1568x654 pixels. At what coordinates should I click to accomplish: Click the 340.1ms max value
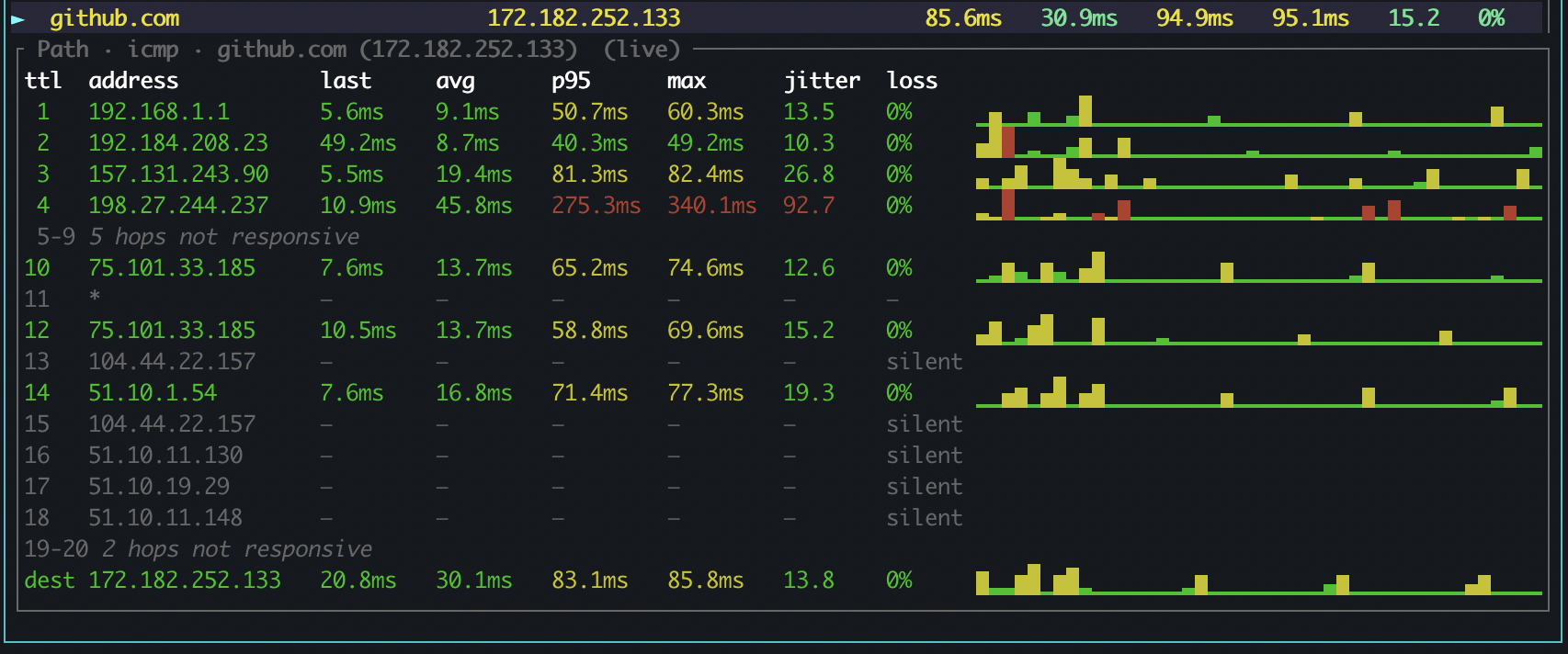pos(711,206)
